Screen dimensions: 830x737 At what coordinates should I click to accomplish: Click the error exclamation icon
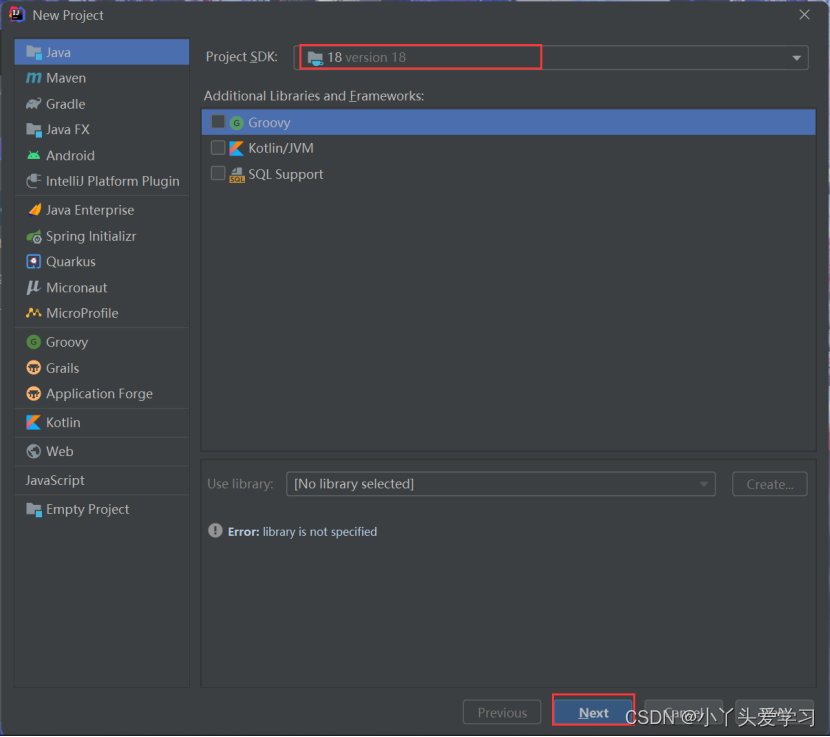tap(215, 531)
